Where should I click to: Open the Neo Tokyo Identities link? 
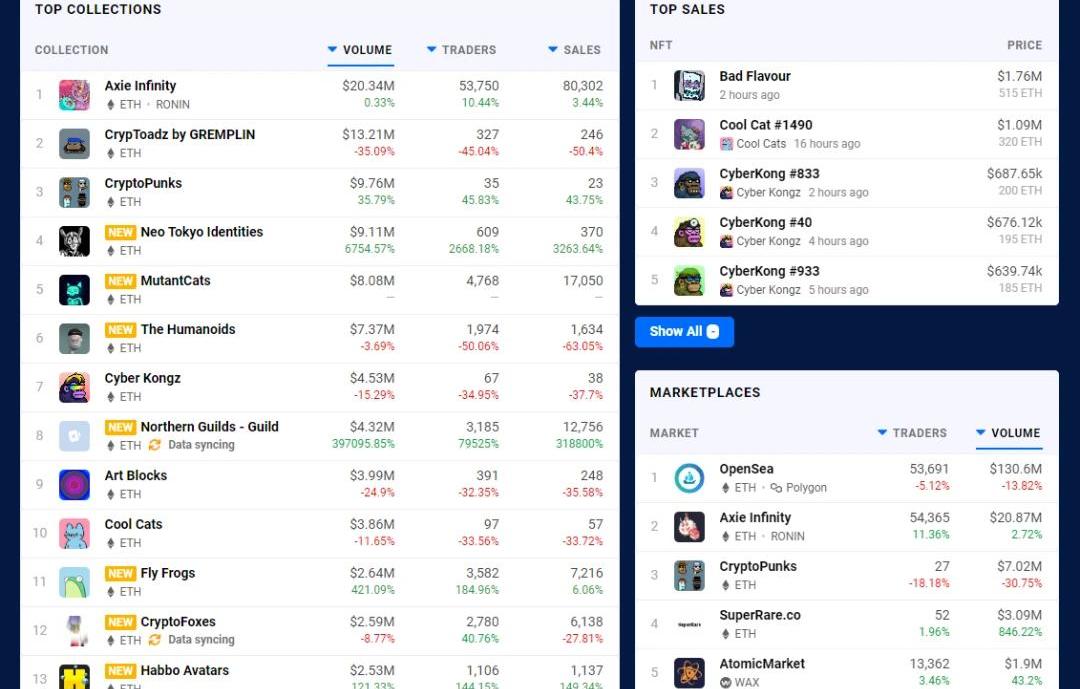[x=201, y=232]
